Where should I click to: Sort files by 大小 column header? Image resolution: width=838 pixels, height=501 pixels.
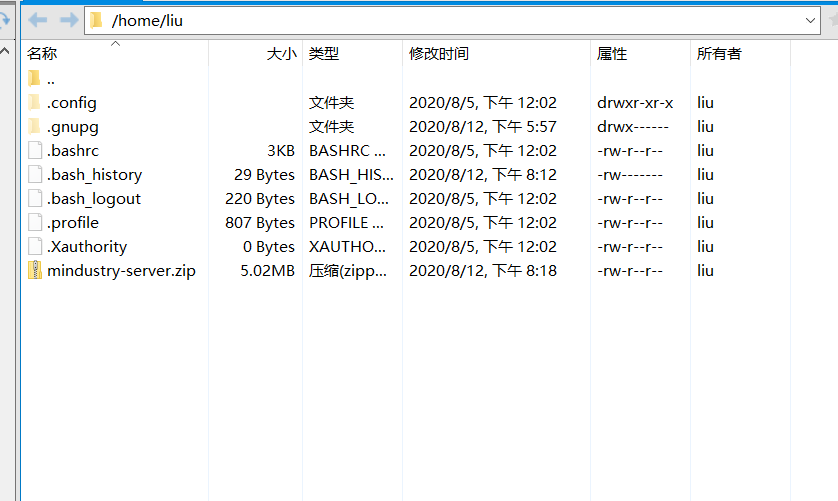pyautogui.click(x=281, y=54)
